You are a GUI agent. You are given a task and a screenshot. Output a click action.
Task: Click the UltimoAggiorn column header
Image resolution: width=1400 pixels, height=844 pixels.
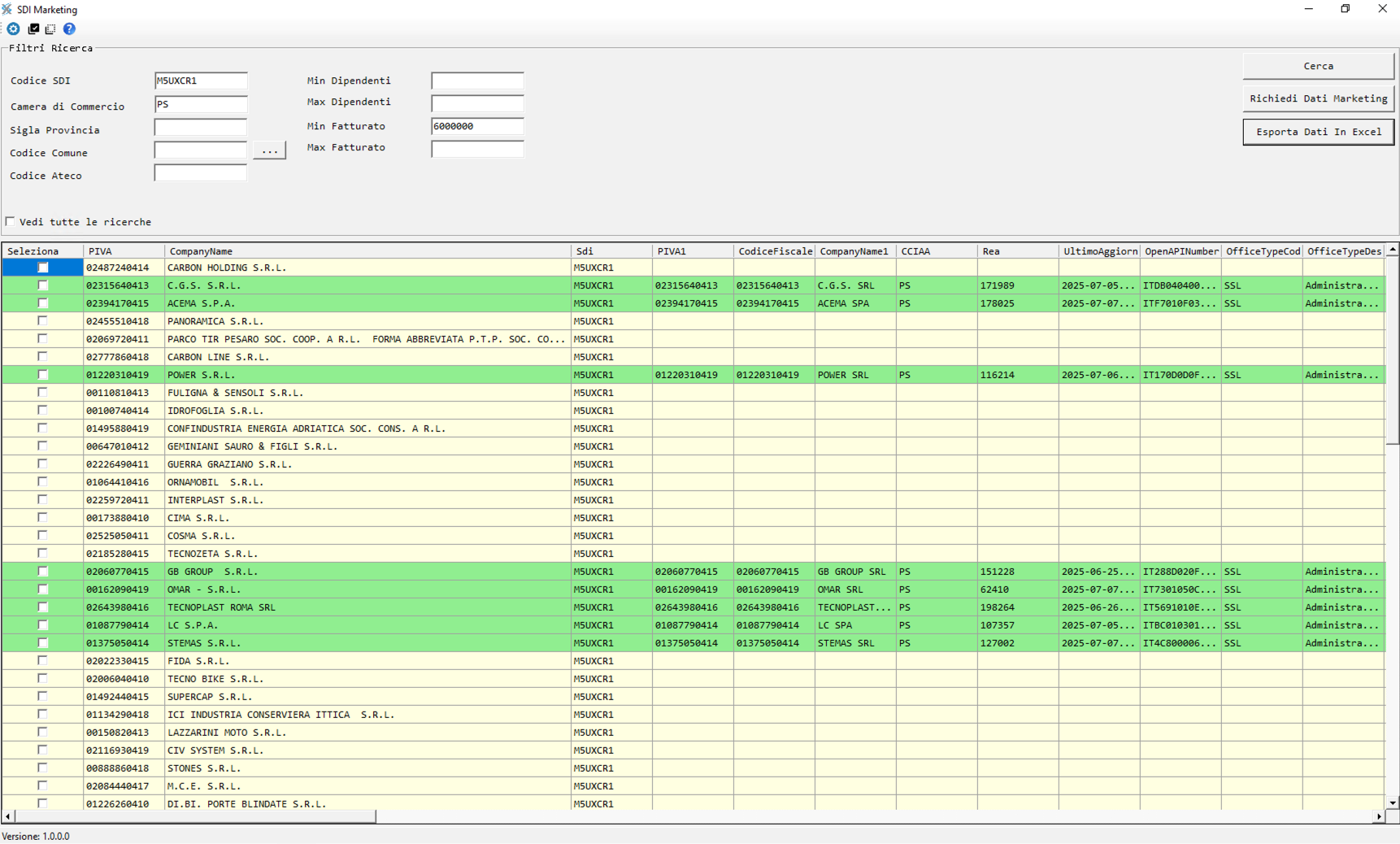(1099, 251)
